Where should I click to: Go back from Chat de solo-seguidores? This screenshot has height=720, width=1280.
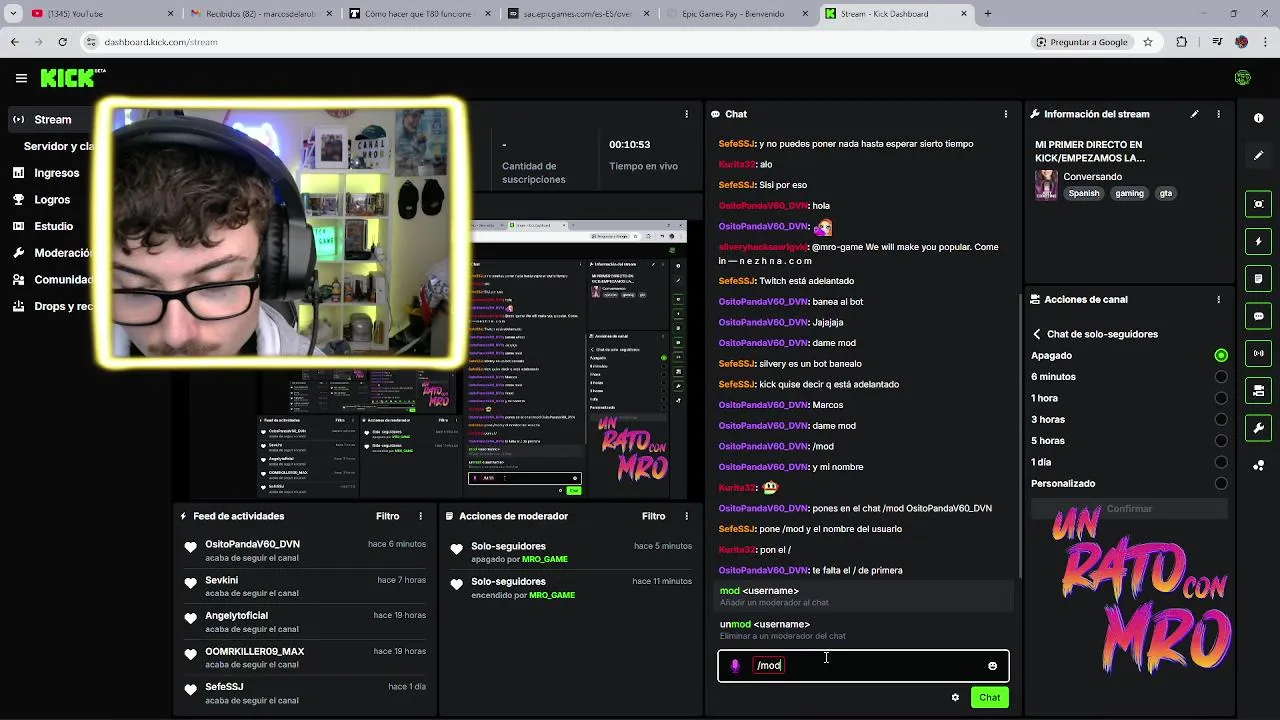pos(1037,334)
